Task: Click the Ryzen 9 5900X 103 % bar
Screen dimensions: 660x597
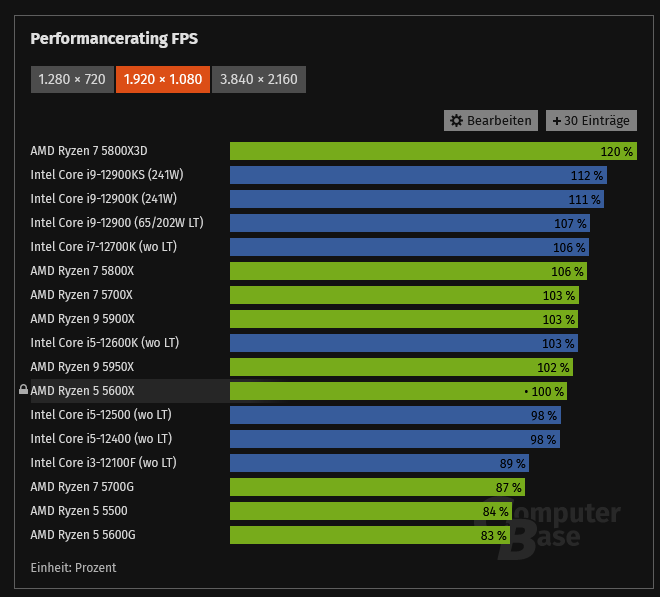Action: (x=404, y=319)
